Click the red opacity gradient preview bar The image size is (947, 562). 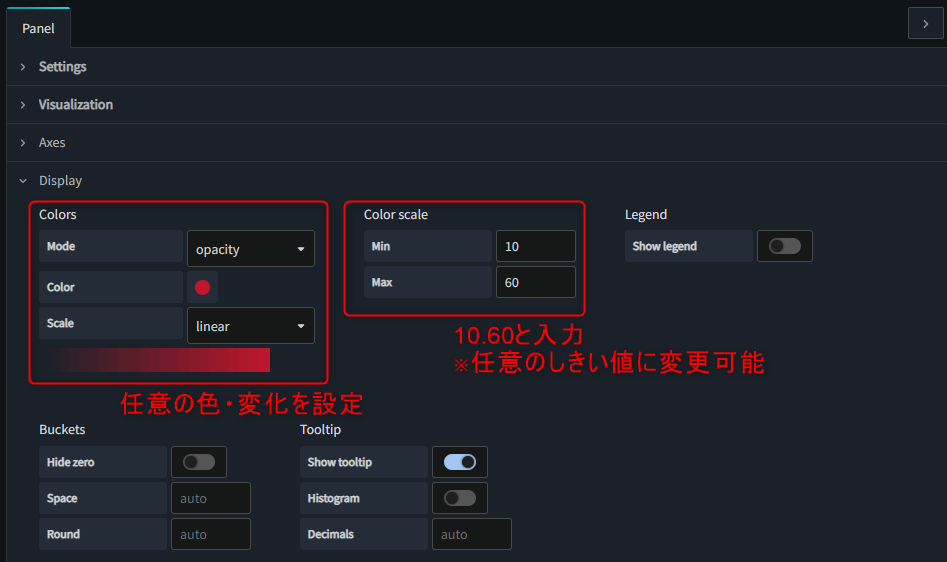point(159,360)
